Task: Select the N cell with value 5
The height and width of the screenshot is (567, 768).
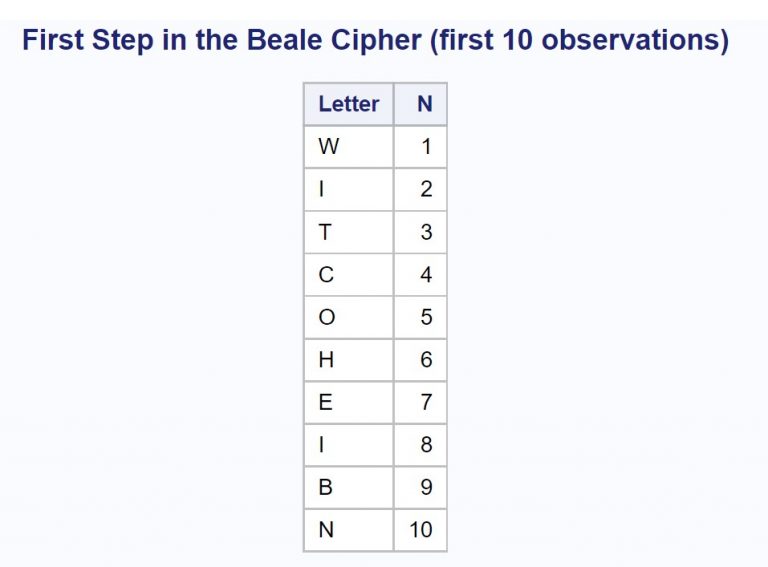Action: 420,318
